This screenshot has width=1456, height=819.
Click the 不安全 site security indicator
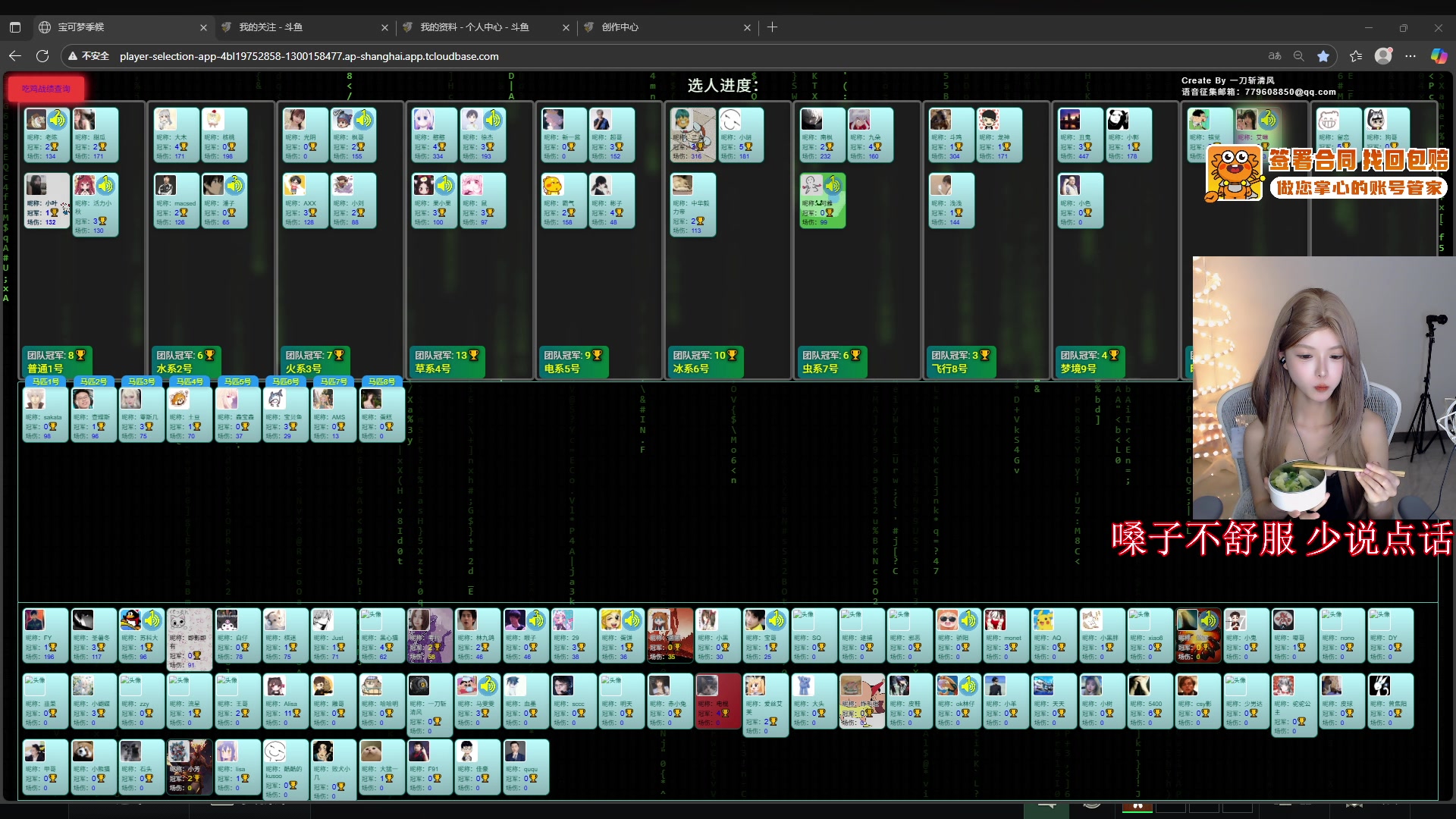click(89, 56)
